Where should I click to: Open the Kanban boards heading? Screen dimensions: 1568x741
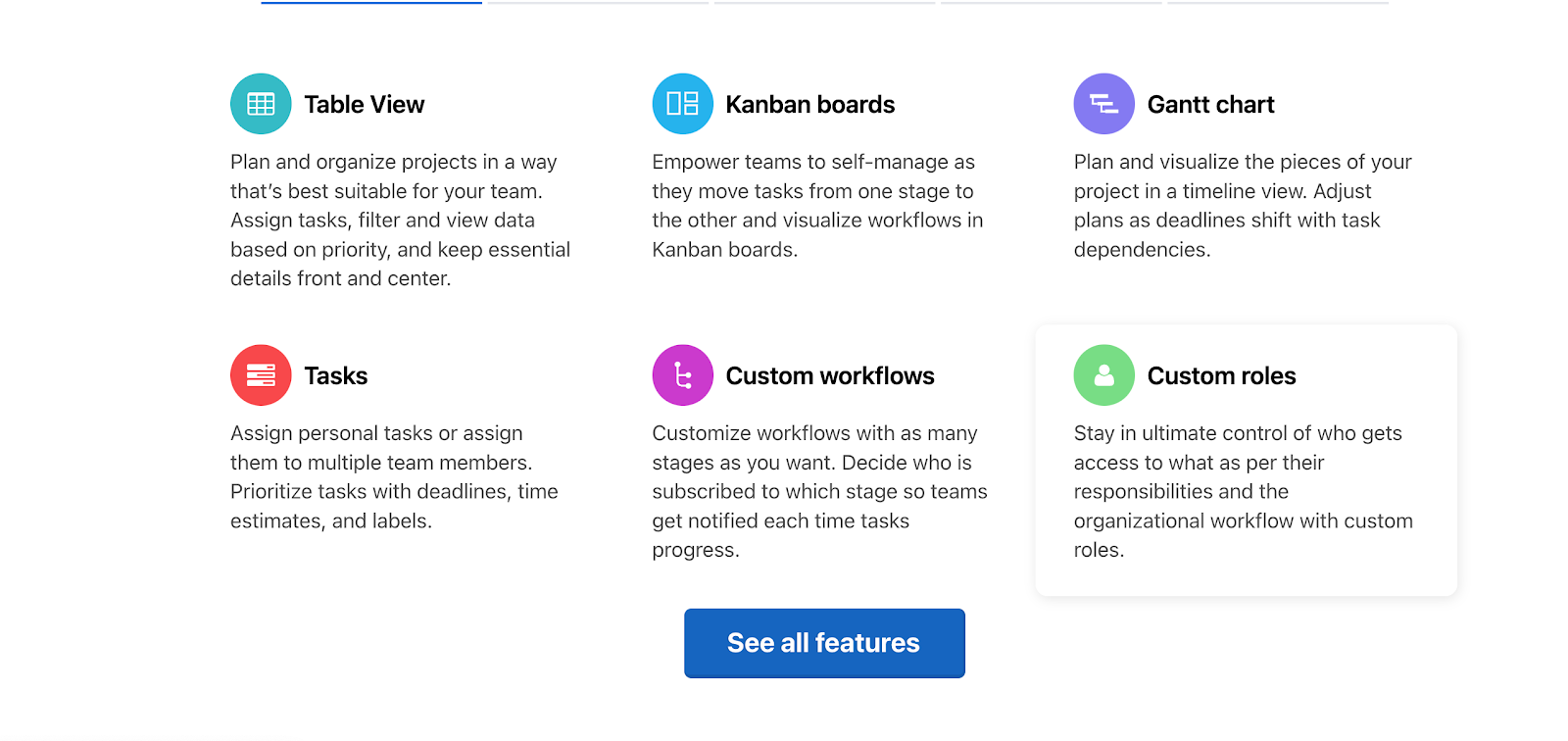pyautogui.click(x=809, y=105)
